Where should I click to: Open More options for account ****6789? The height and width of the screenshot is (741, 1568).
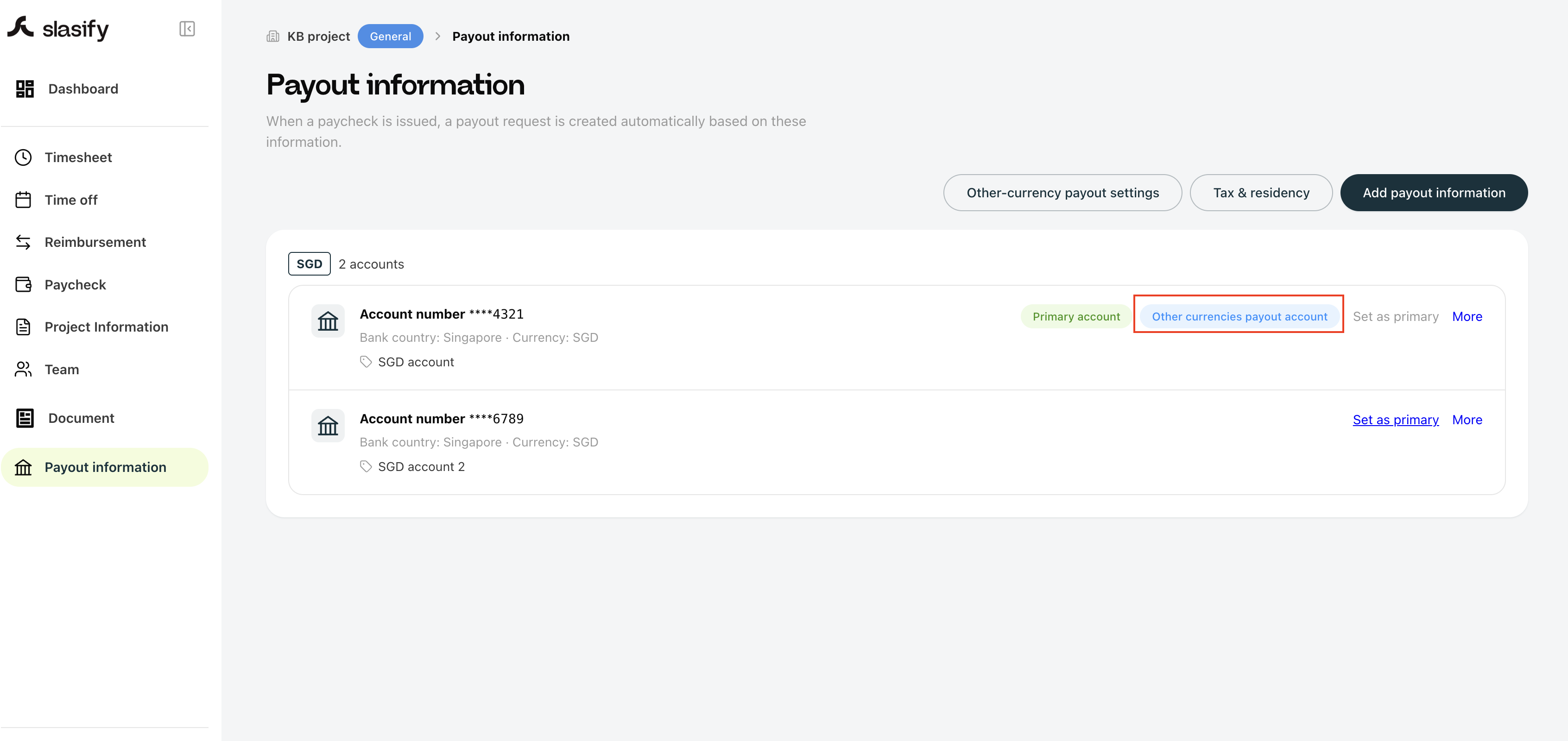click(x=1467, y=420)
